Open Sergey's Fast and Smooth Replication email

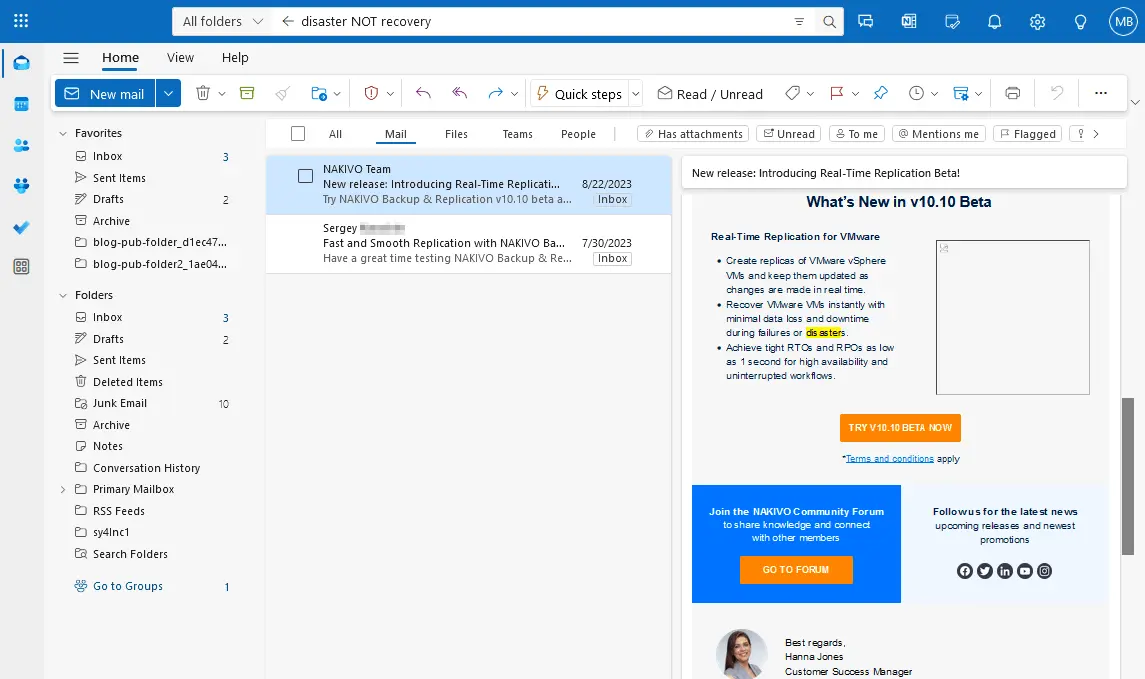click(x=468, y=244)
